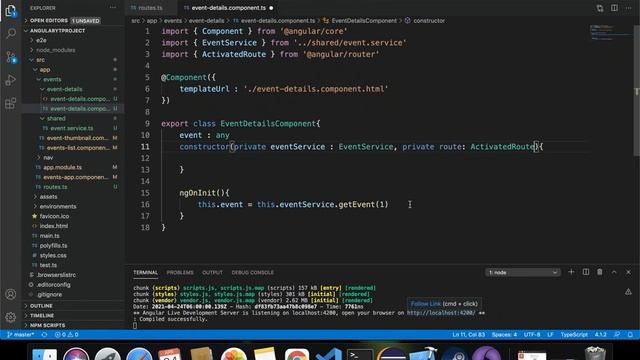Image resolution: width=640 pixels, height=360 pixels.
Task: Switch to the routes.ts editor tab
Action: click(x=151, y=8)
